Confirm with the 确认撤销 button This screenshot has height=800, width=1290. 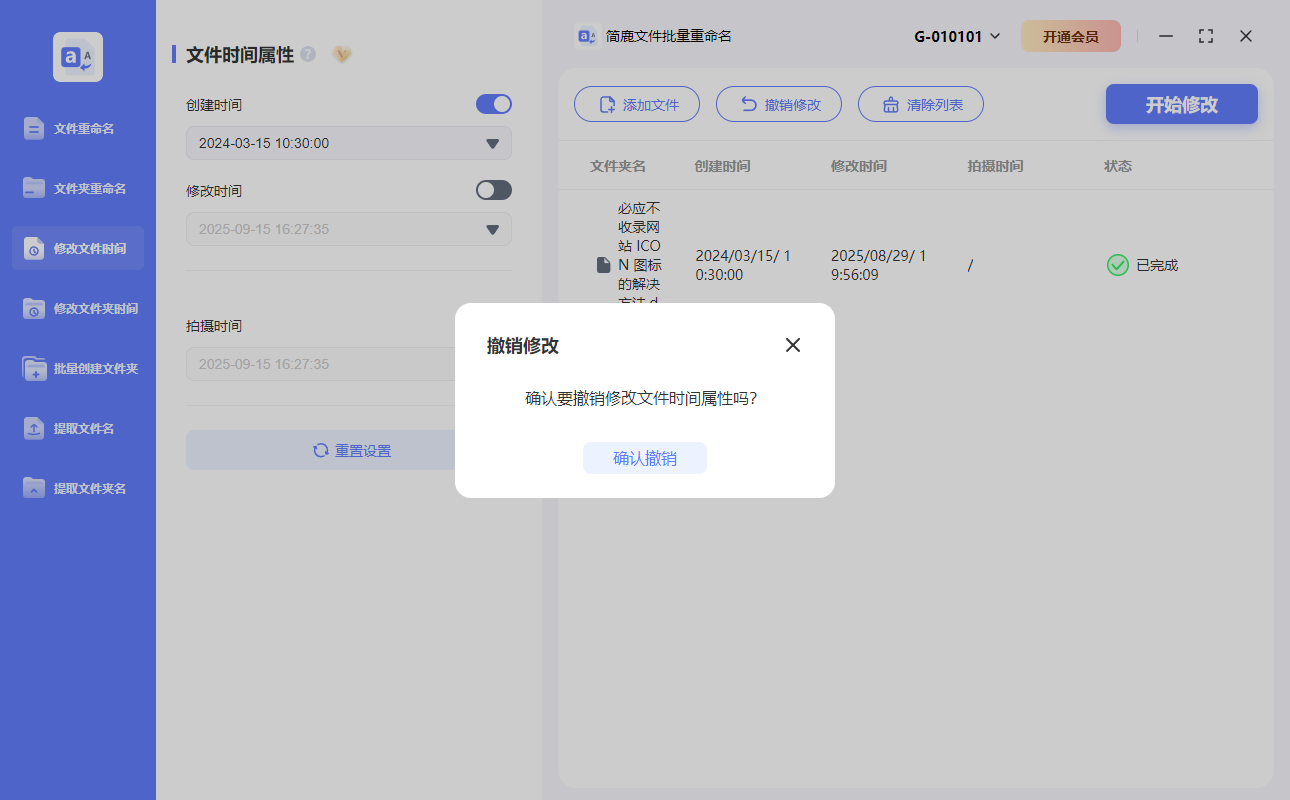645,458
